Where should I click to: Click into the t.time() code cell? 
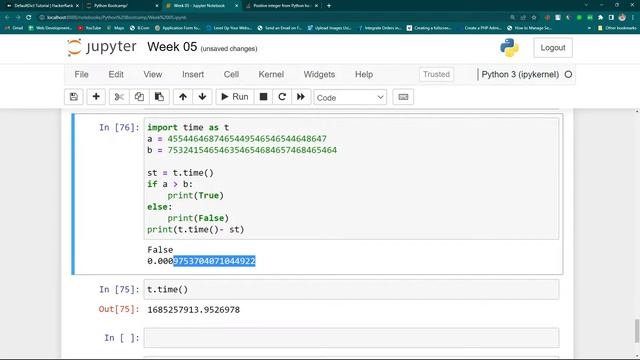click(351, 289)
